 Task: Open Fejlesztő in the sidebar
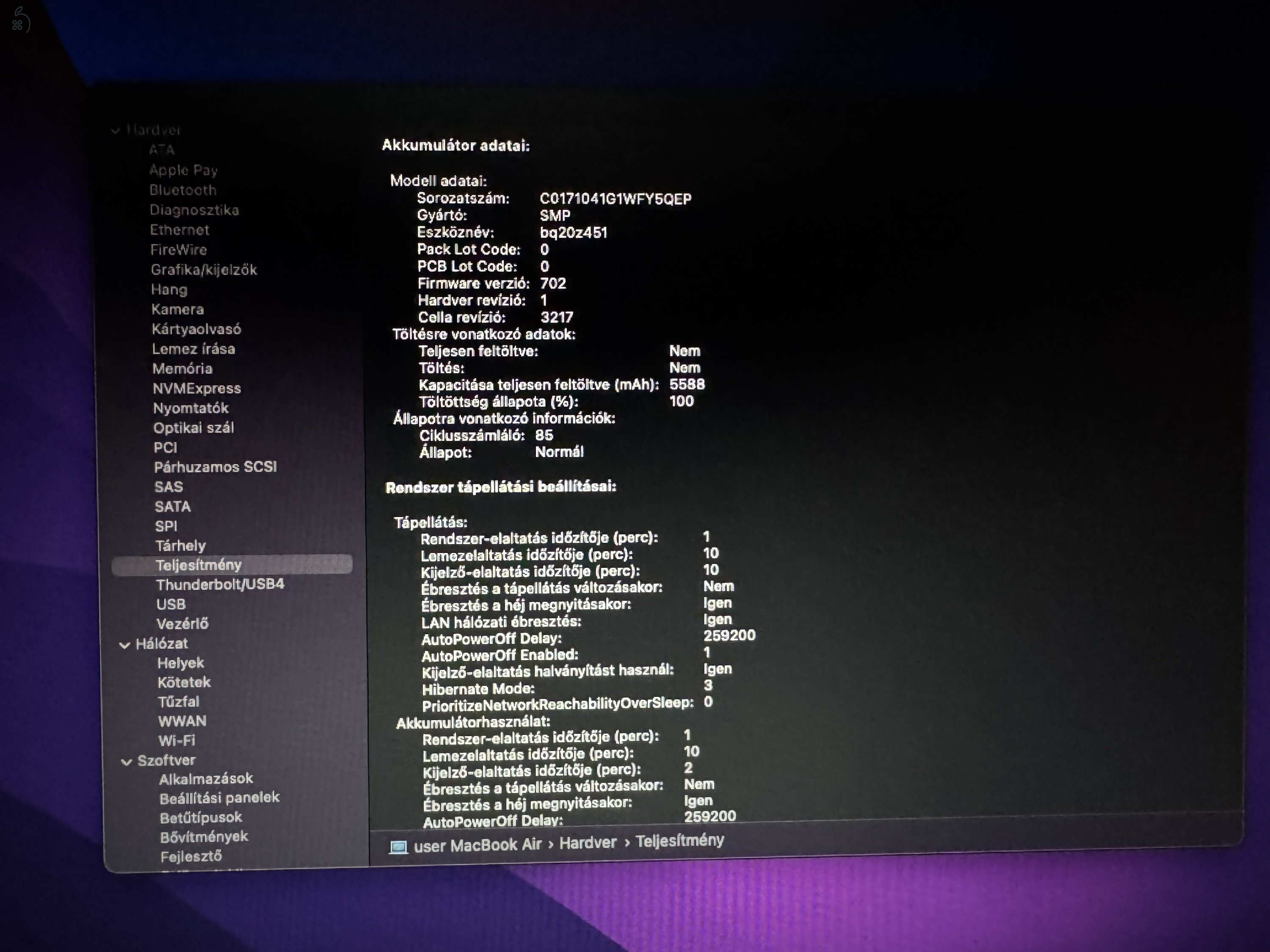coord(190,857)
